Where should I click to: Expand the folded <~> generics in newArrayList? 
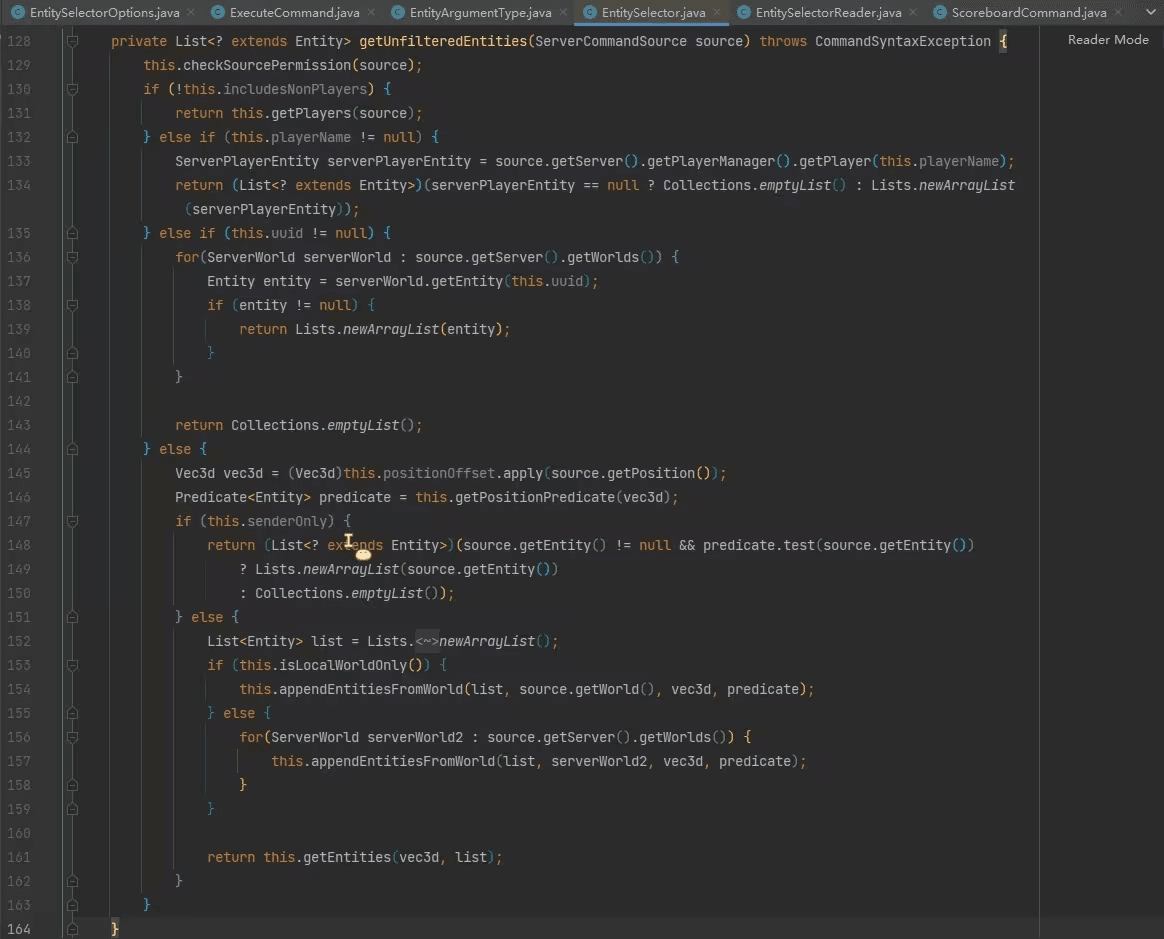click(x=427, y=641)
